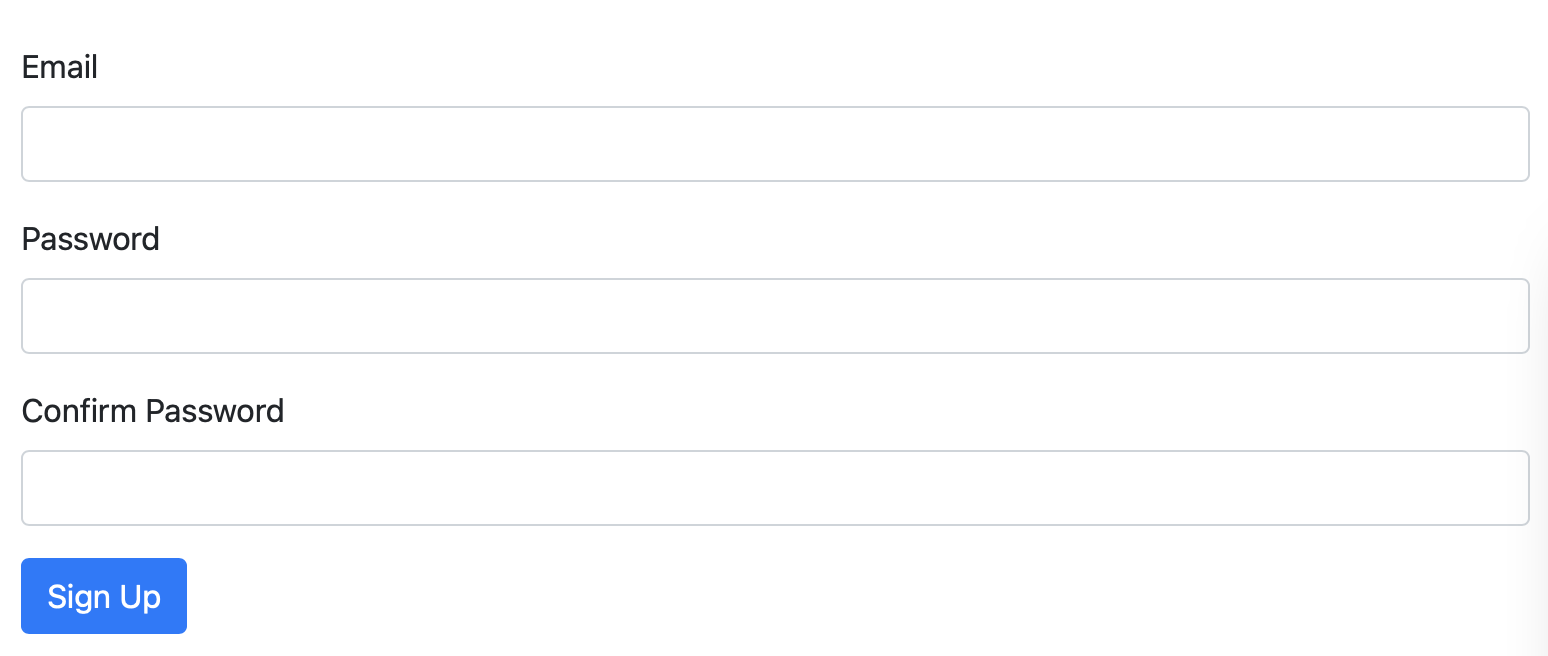Viewport: 1548px width, 656px height.
Task: Choose the topmost text input on the form
Action: click(775, 144)
